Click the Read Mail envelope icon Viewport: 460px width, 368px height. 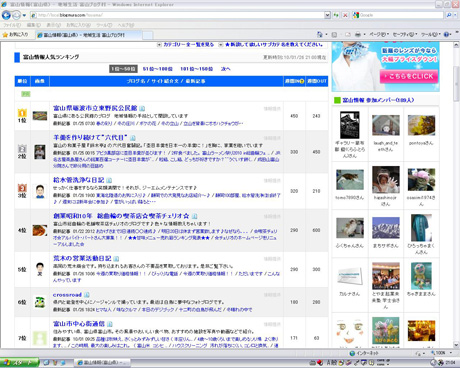pyautogui.click(x=348, y=34)
